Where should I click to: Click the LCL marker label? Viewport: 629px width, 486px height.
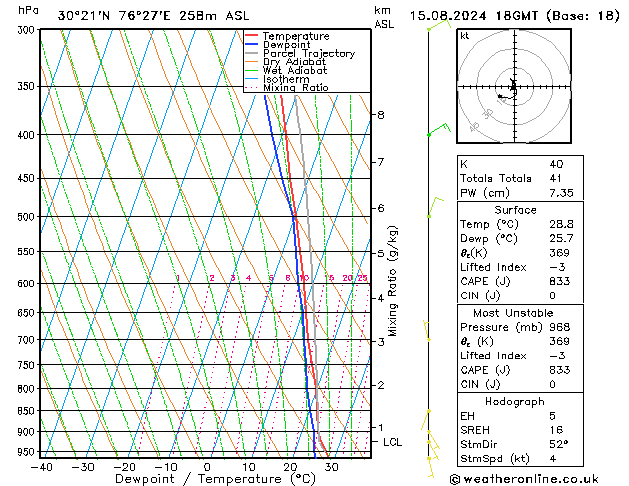click(x=392, y=442)
